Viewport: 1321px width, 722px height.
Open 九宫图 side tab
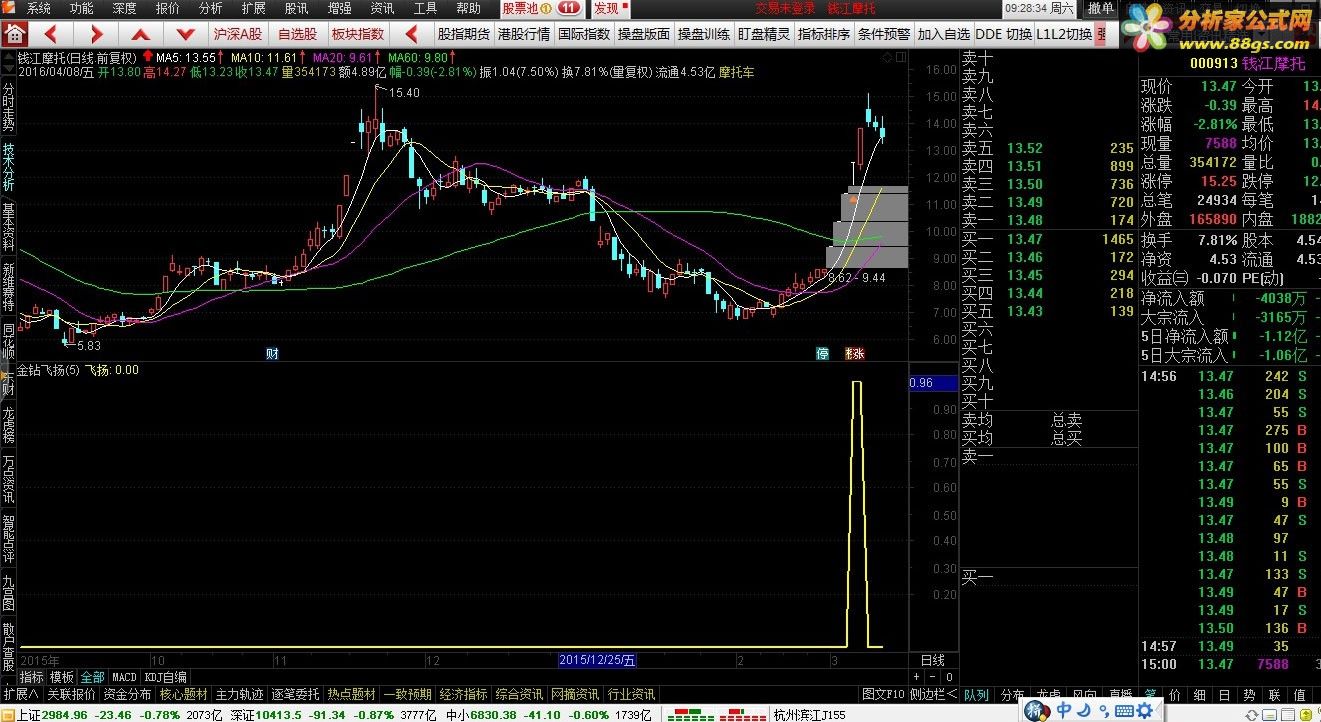coord(8,591)
